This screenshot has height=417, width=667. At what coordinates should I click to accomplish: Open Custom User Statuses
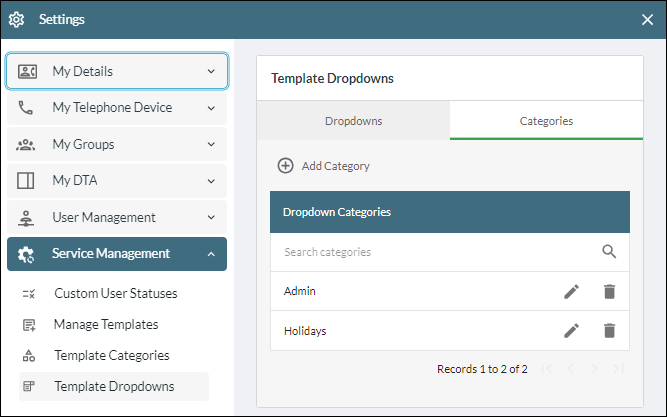[115, 293]
